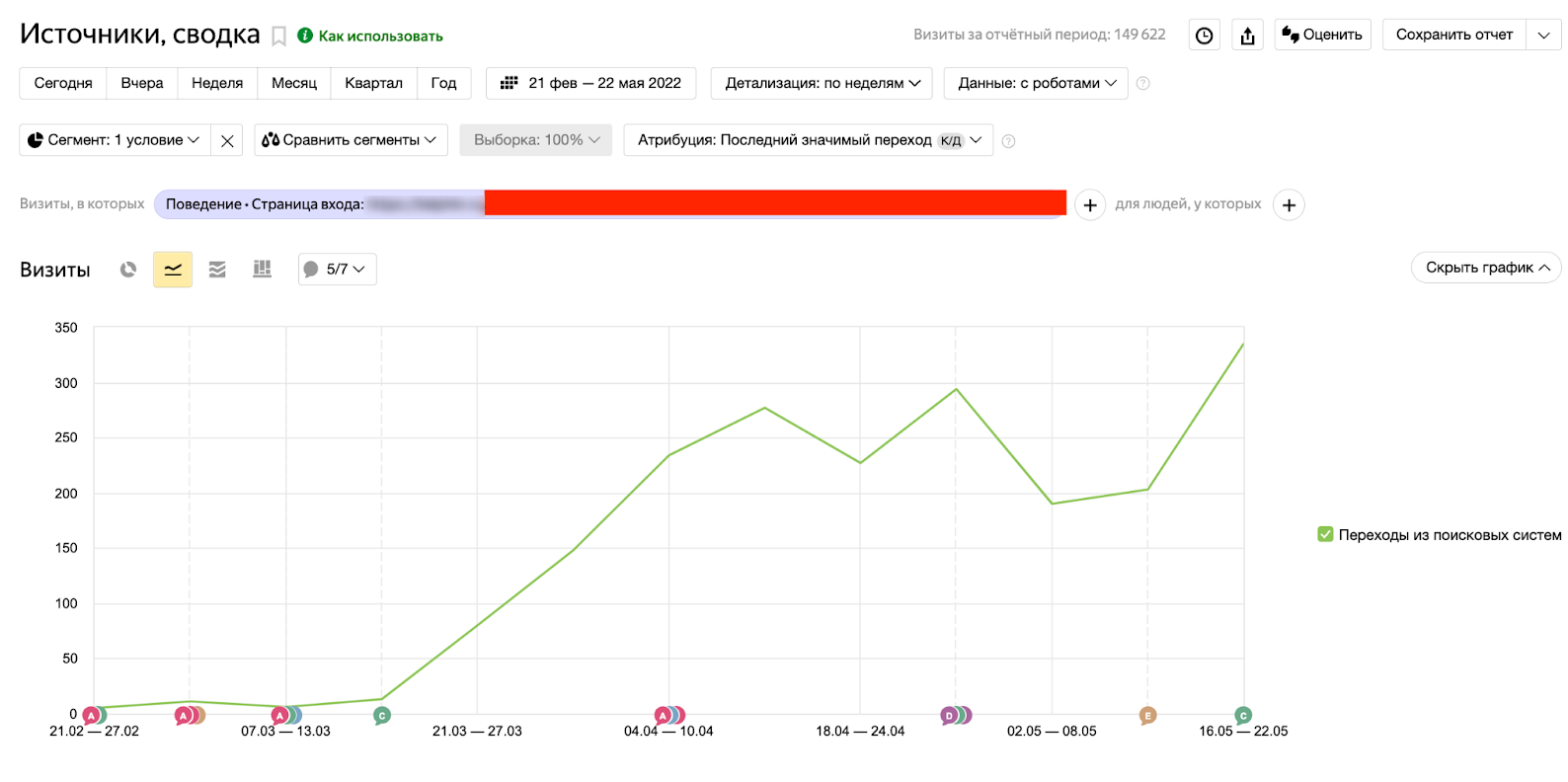Open the 5/7 chart annotations dropdown

[x=337, y=270]
